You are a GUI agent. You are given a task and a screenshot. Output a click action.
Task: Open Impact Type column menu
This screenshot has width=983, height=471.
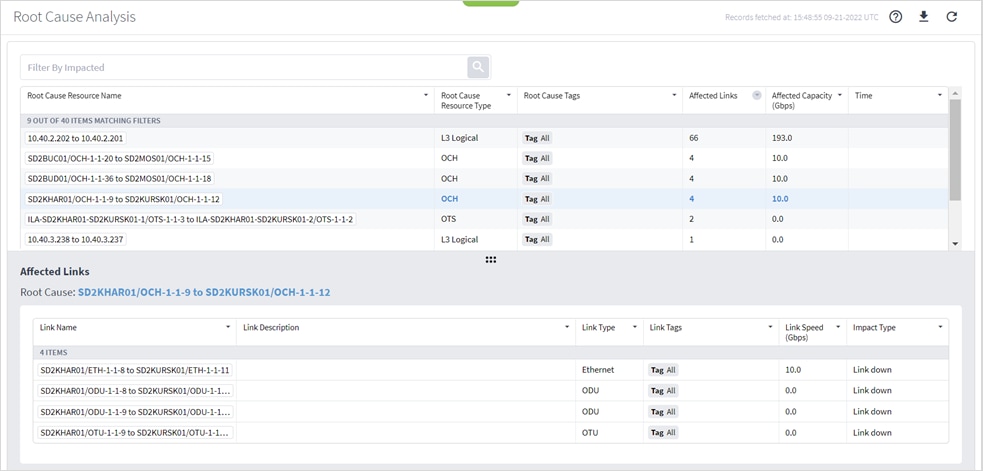tap(940, 327)
